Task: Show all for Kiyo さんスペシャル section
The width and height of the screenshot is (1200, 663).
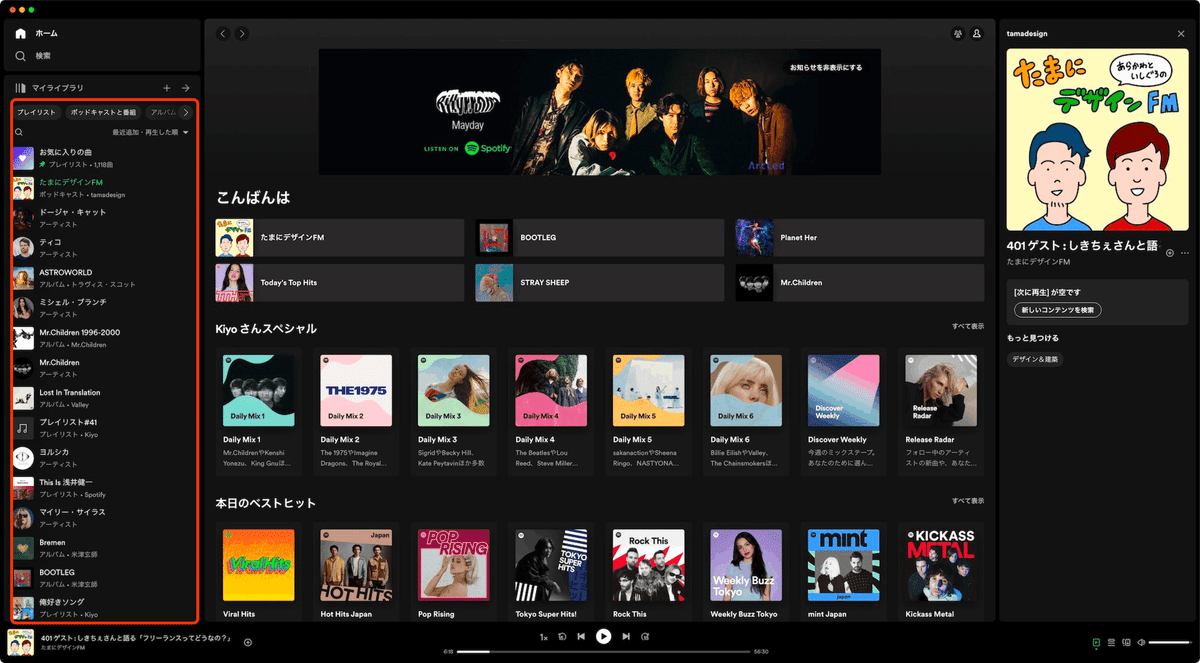Action: coord(968,326)
